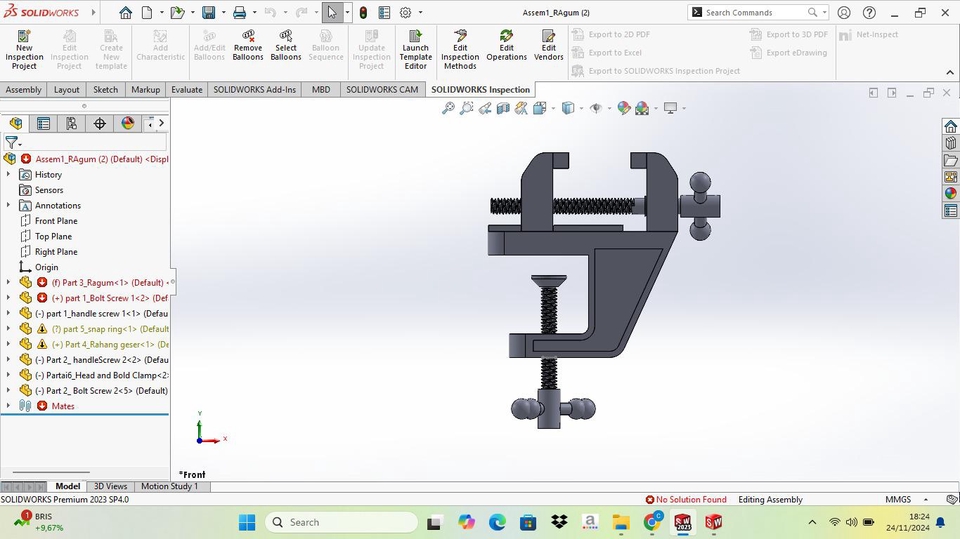The width and height of the screenshot is (960, 539).
Task: Click the Edit Appearance color ball icon
Action: 624,108
